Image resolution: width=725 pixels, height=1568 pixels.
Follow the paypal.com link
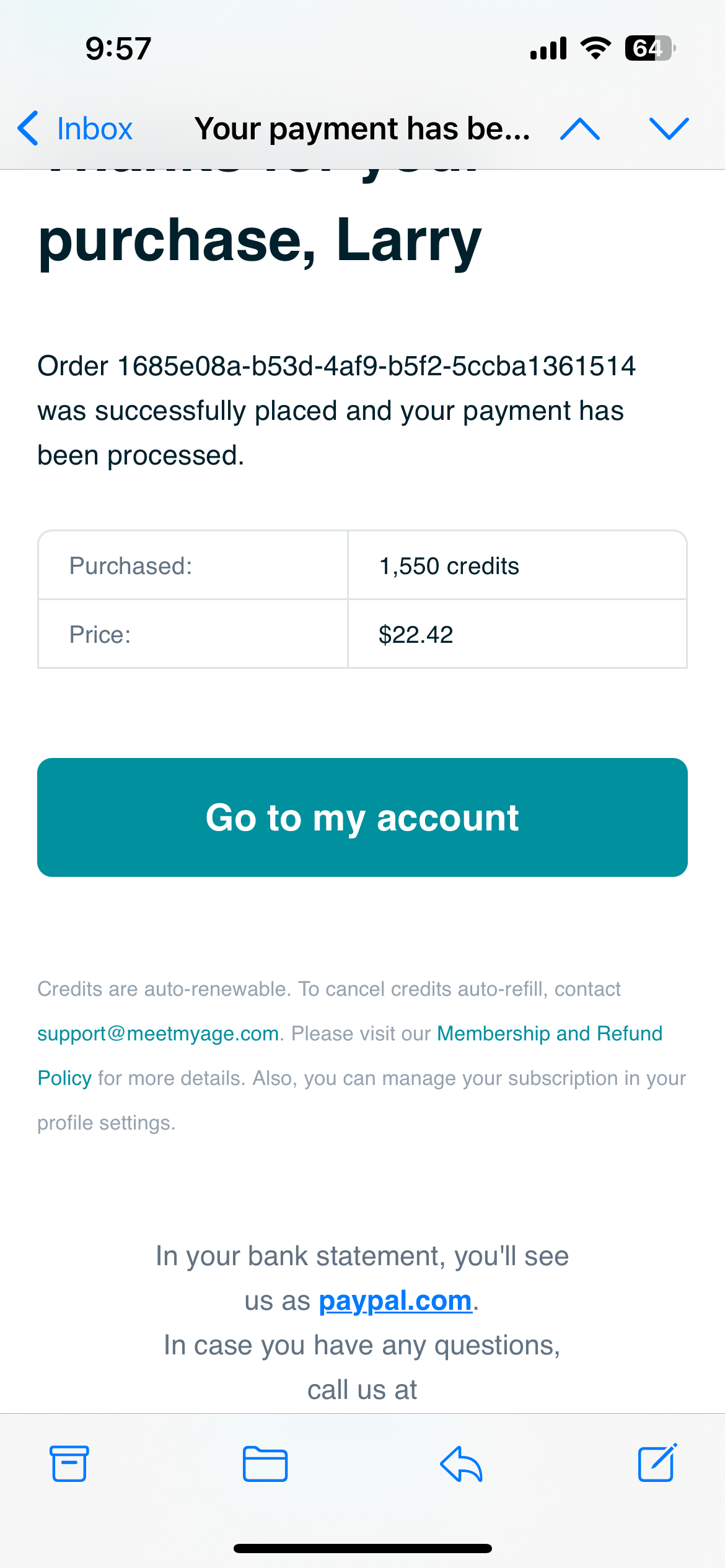(x=395, y=1300)
